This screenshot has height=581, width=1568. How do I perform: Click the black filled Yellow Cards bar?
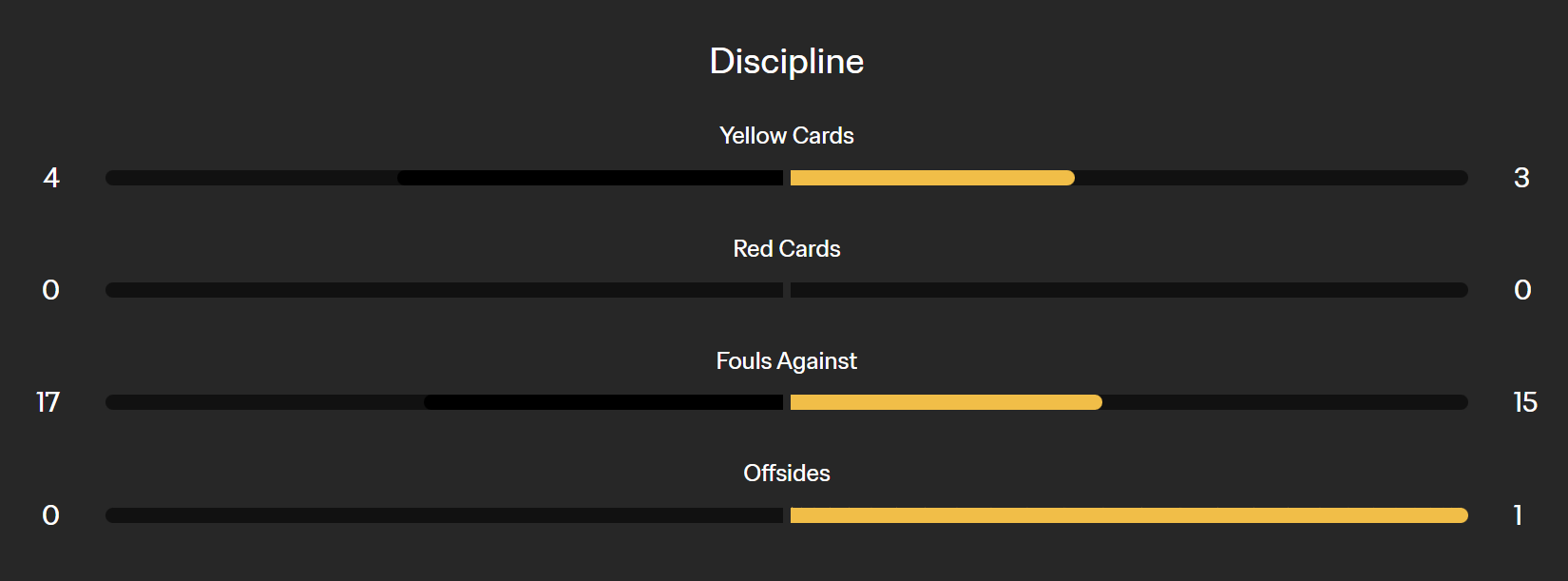589,178
